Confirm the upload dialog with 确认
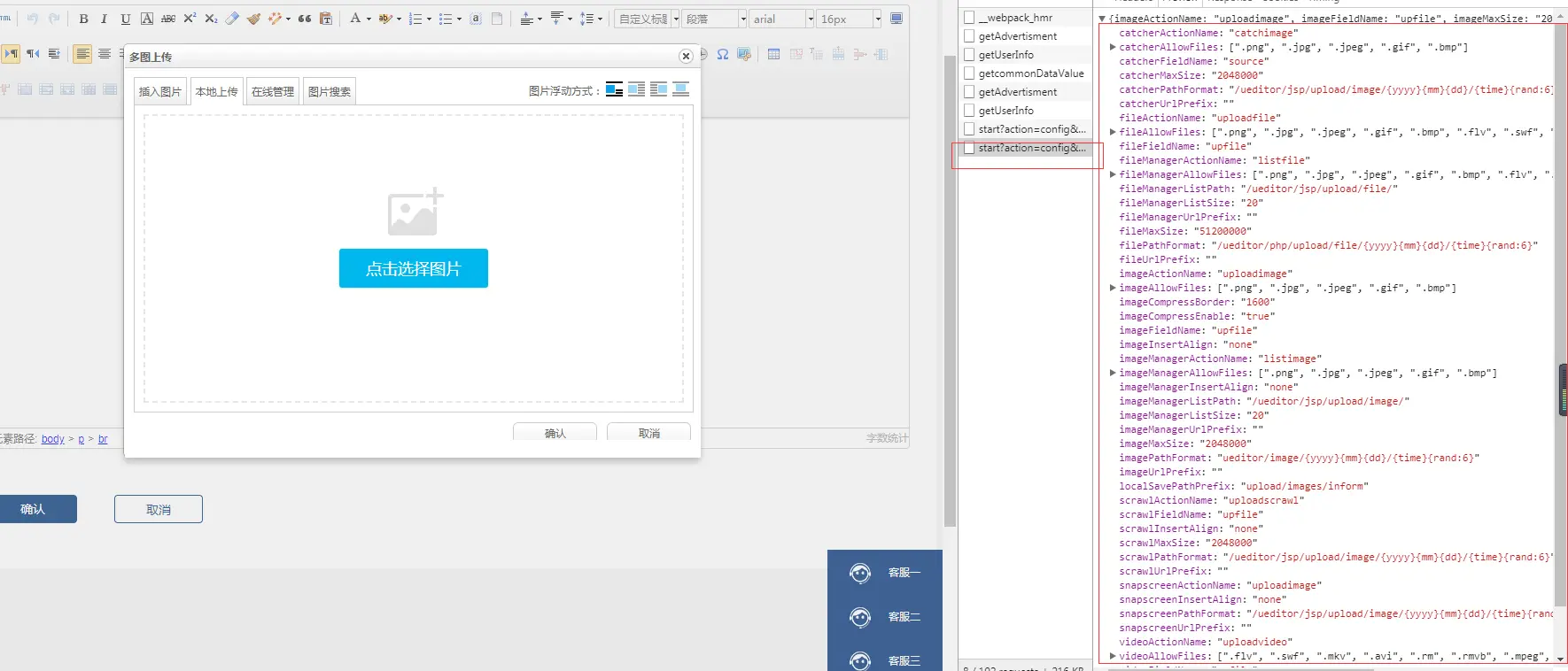Image resolution: width=1568 pixels, height=671 pixels. pyautogui.click(x=555, y=433)
